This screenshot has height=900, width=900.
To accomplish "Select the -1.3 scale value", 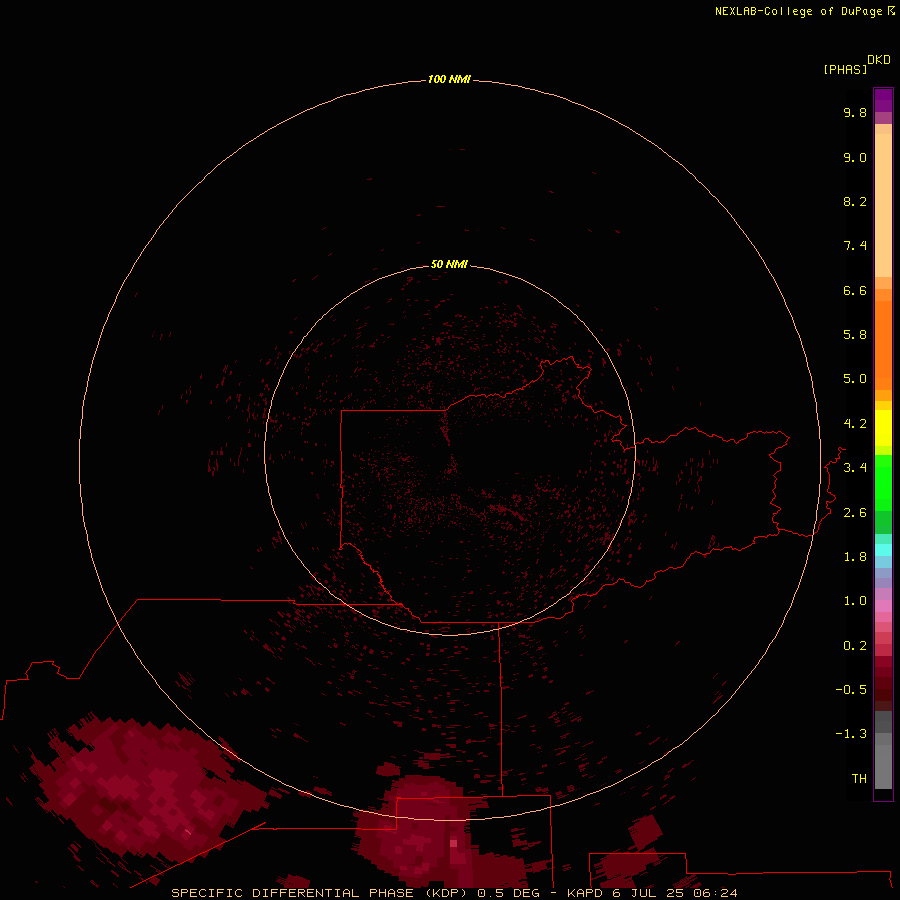I will [851, 734].
